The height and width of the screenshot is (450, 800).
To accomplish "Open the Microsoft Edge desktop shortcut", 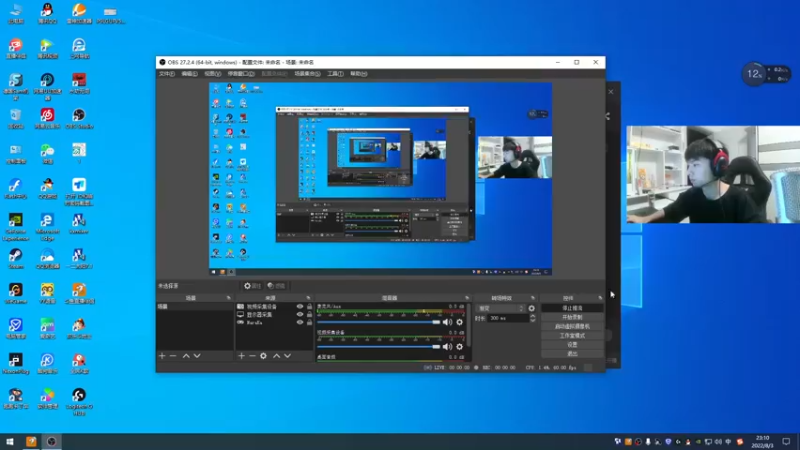I will tap(47, 227).
